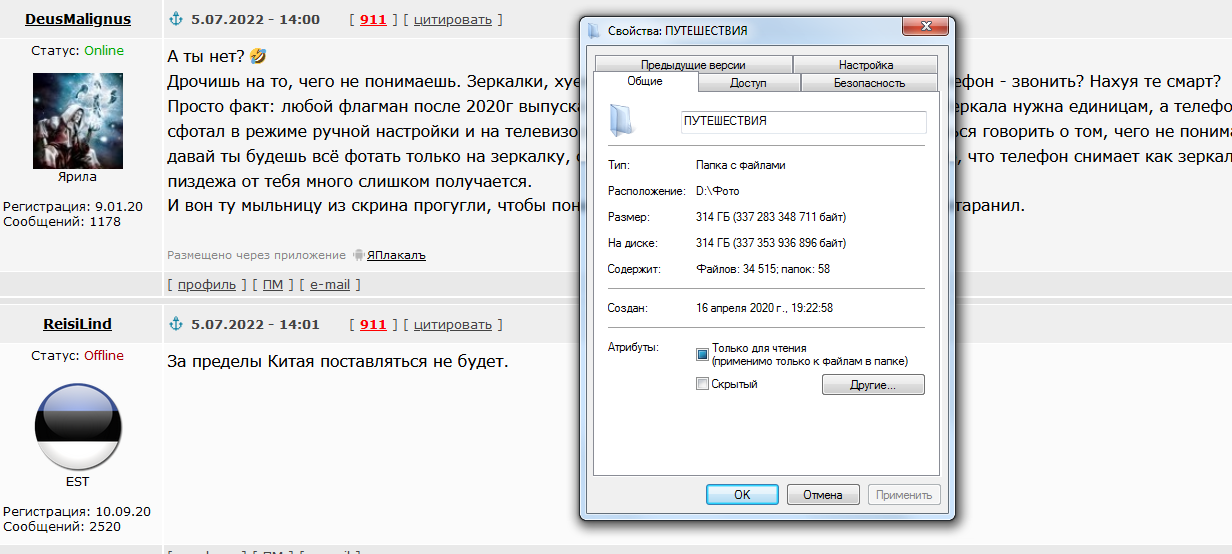Select the 'Доступ' tab
The width and height of the screenshot is (1232, 554).
748,83
